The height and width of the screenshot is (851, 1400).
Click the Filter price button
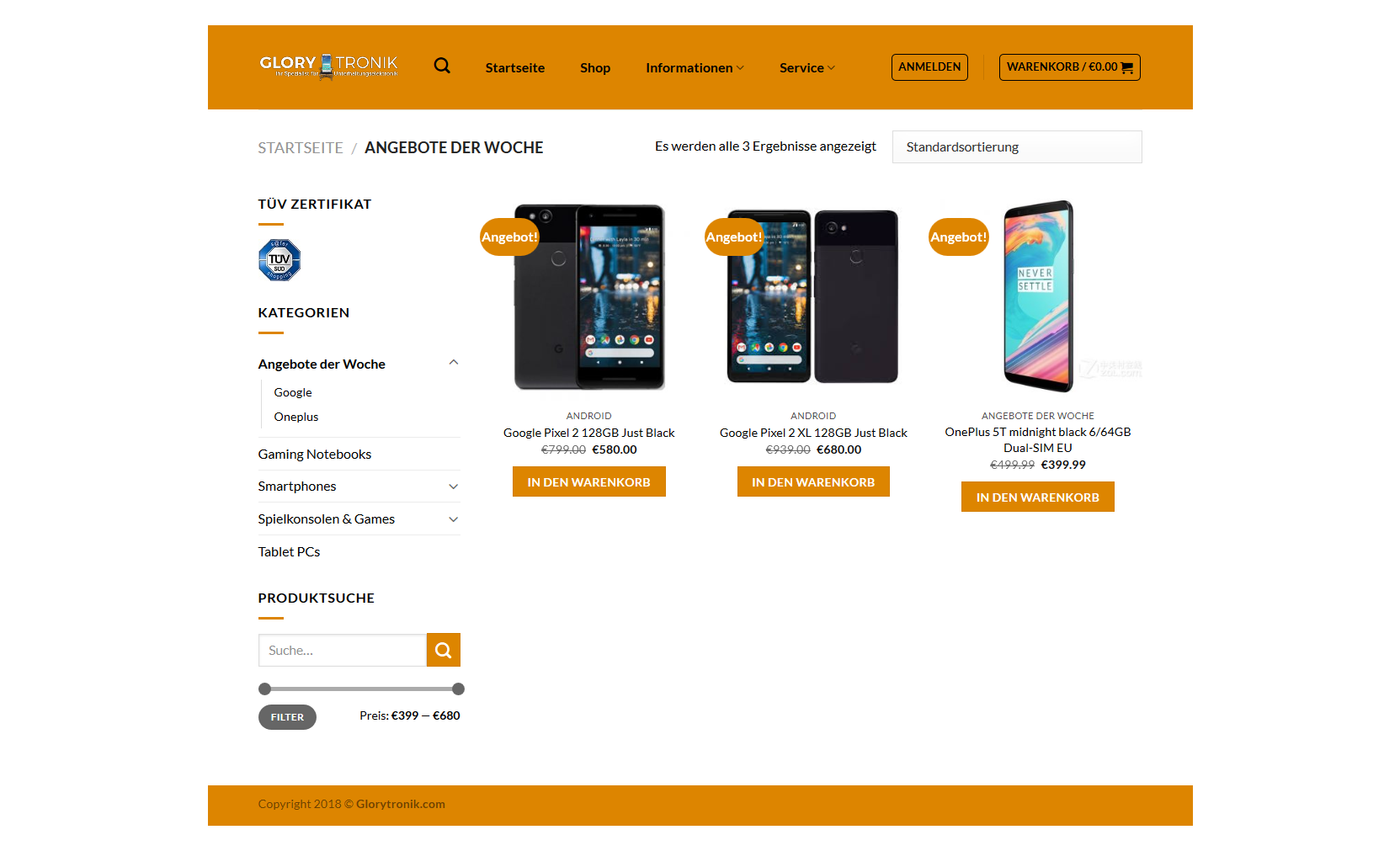pyautogui.click(x=287, y=717)
